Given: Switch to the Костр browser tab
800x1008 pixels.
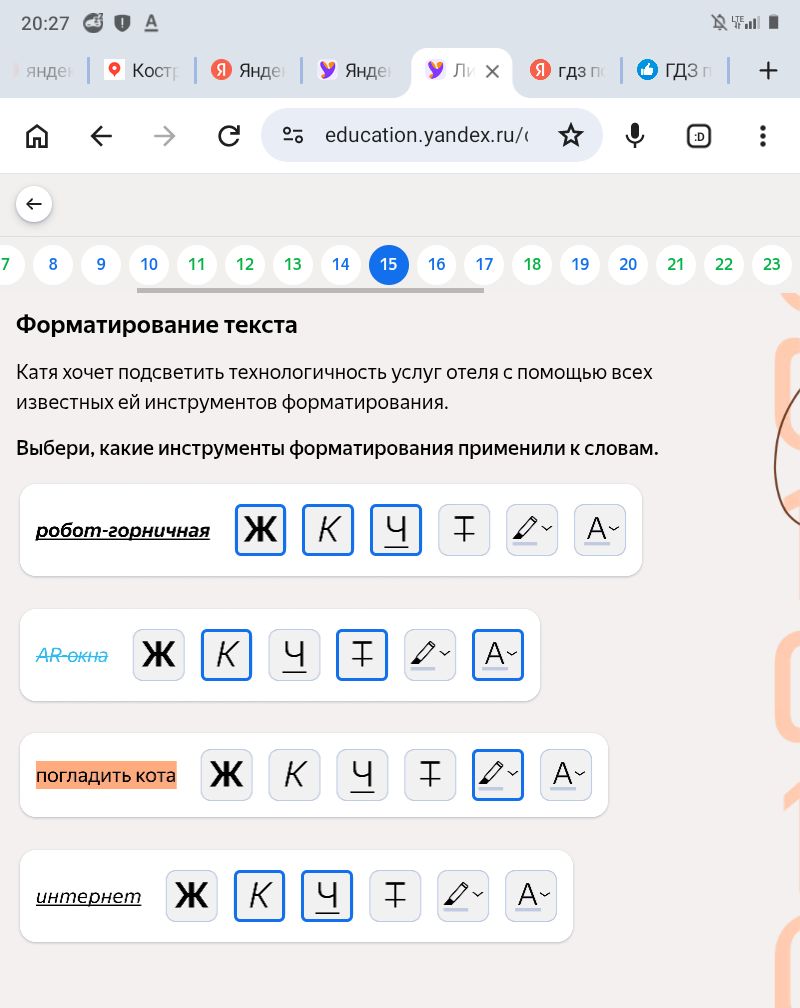Looking at the screenshot, I should pyautogui.click(x=142, y=70).
